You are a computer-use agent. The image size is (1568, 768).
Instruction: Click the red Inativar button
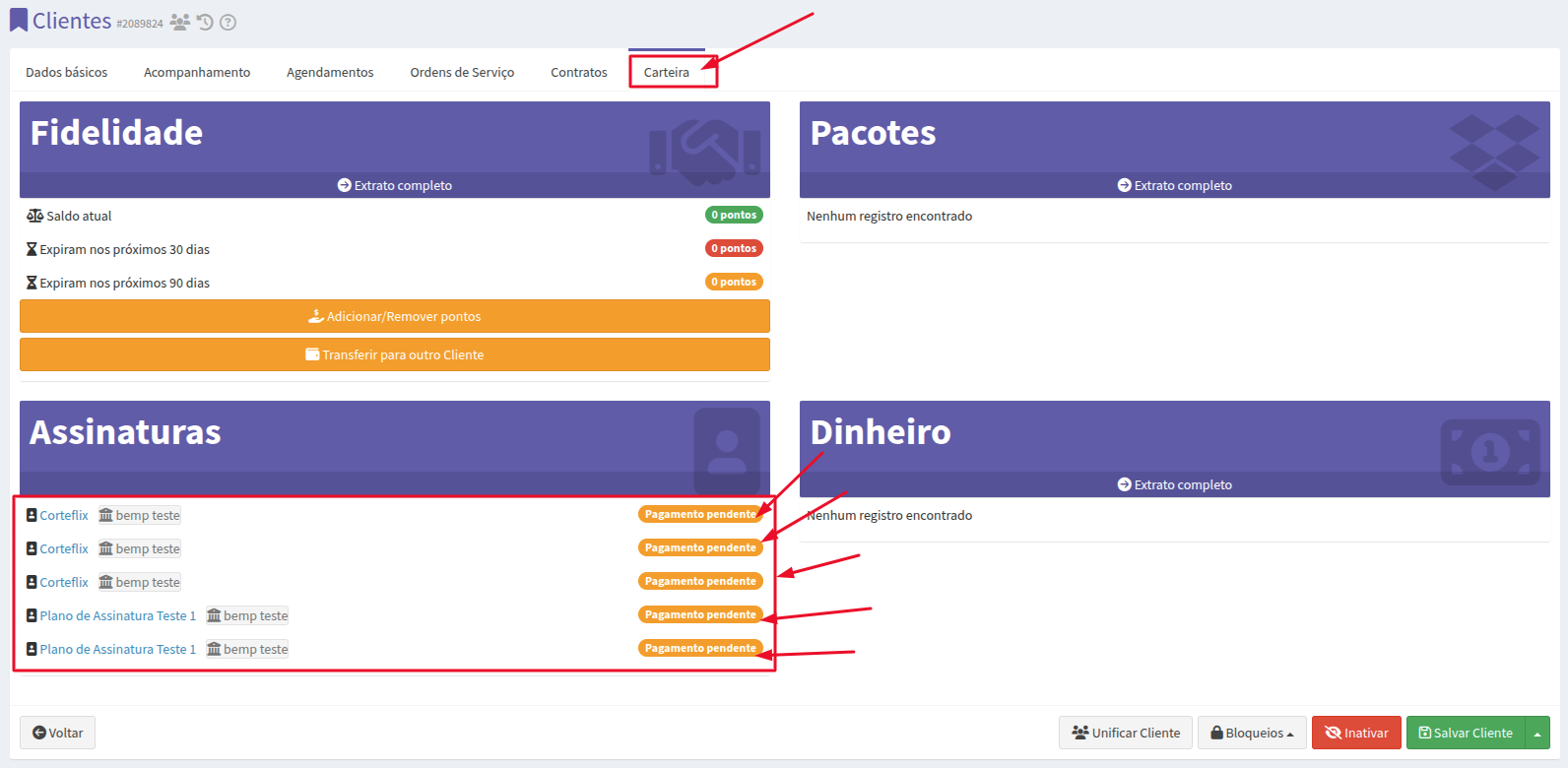coord(1356,733)
